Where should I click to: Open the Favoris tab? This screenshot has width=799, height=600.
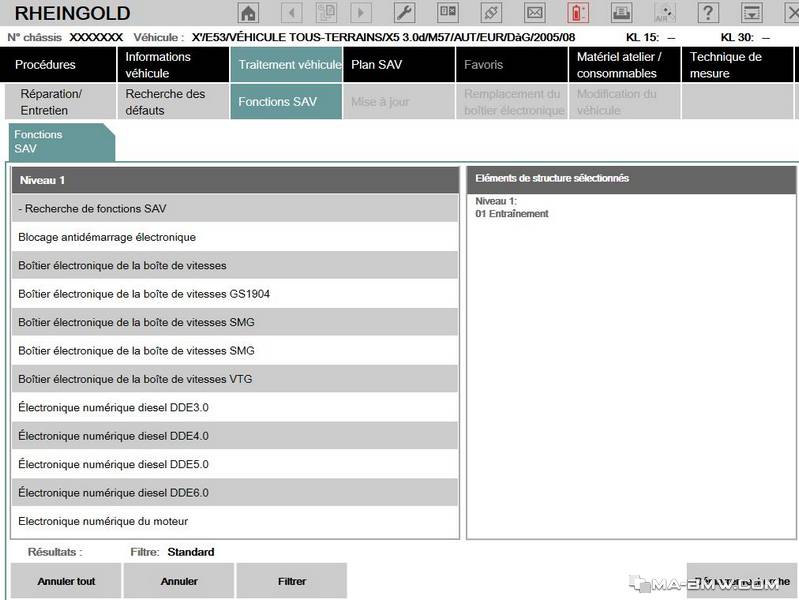(512, 65)
